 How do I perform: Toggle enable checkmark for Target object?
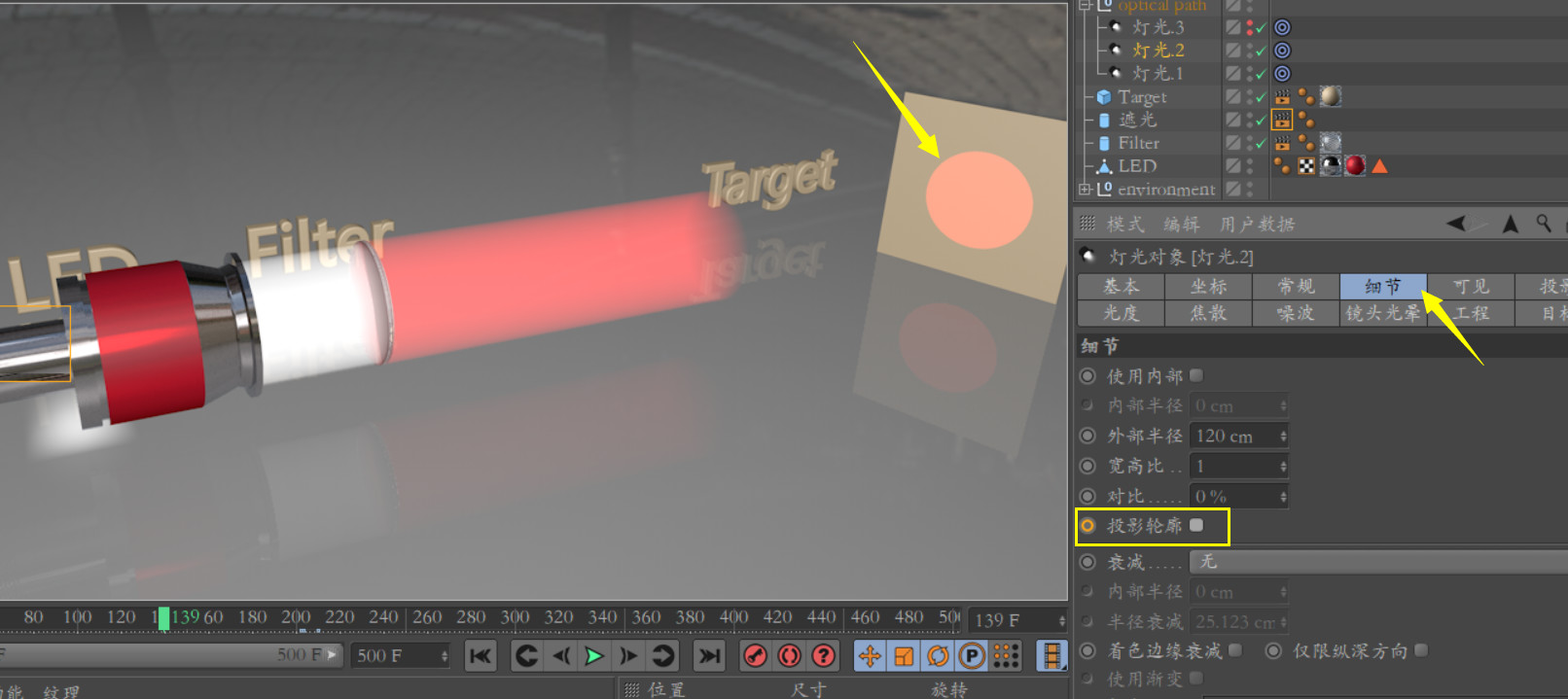pyautogui.click(x=1262, y=97)
